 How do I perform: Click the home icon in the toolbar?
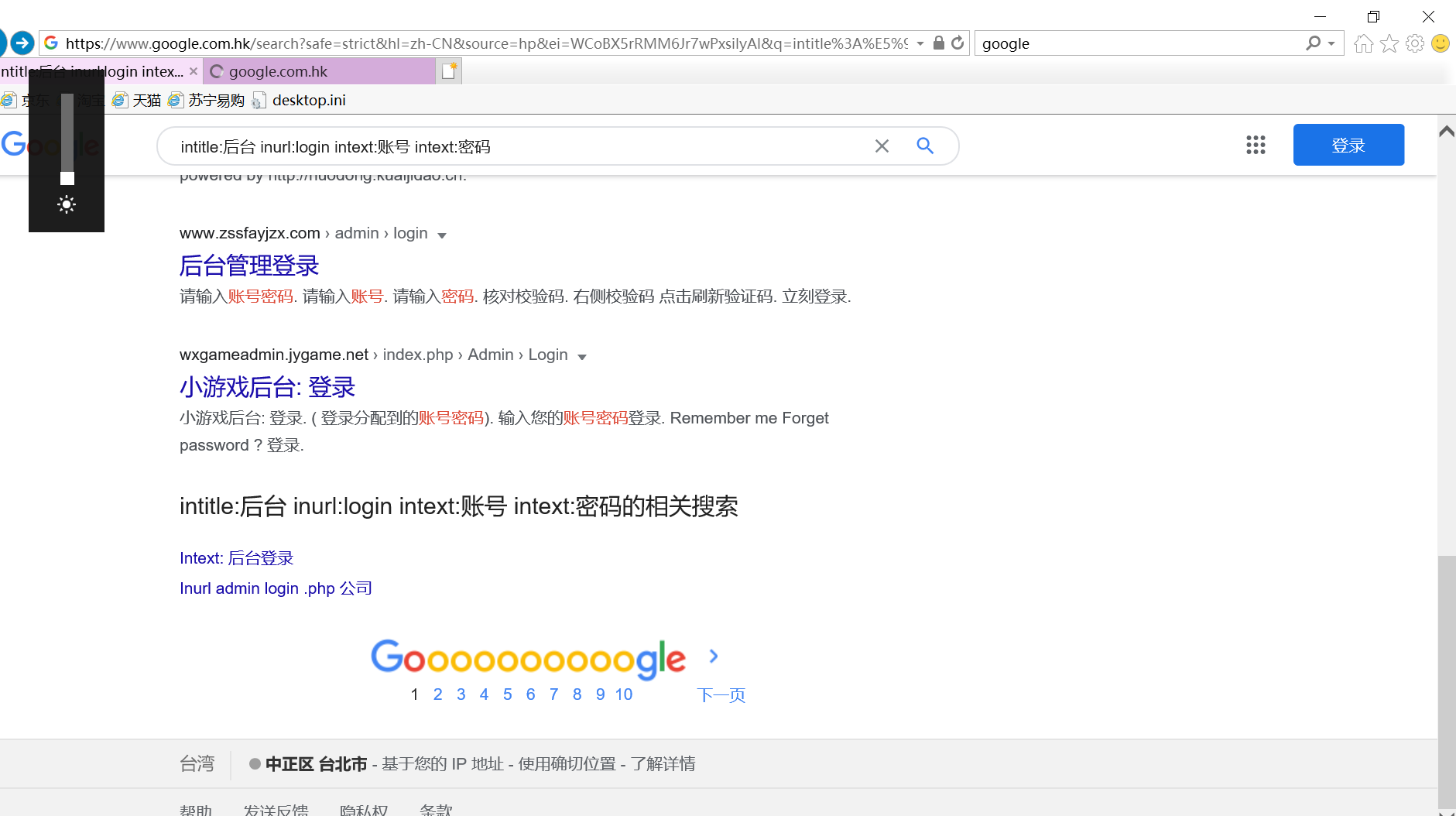pyautogui.click(x=1363, y=43)
